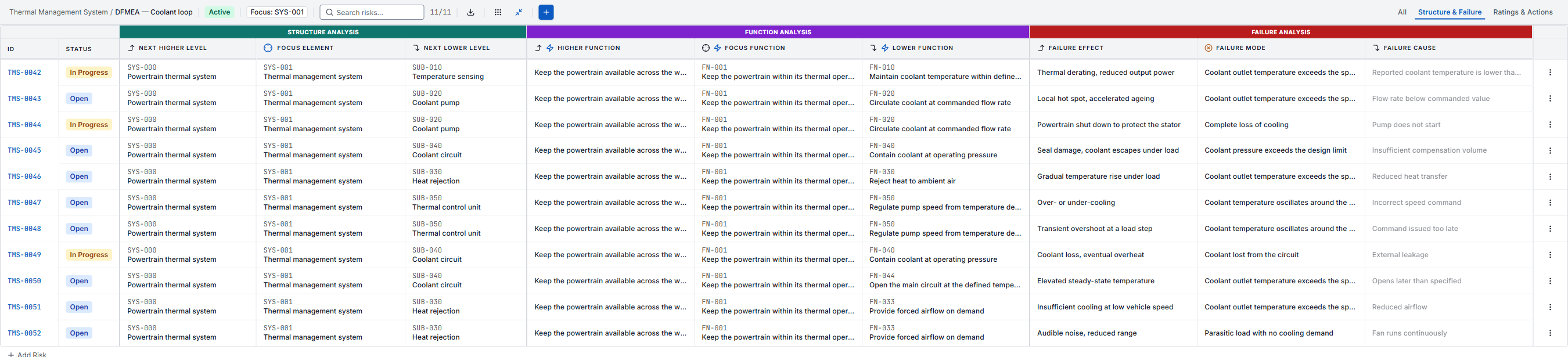Open the three-dot menu for row TMS-0048
1568x357 pixels.
pyautogui.click(x=1550, y=229)
